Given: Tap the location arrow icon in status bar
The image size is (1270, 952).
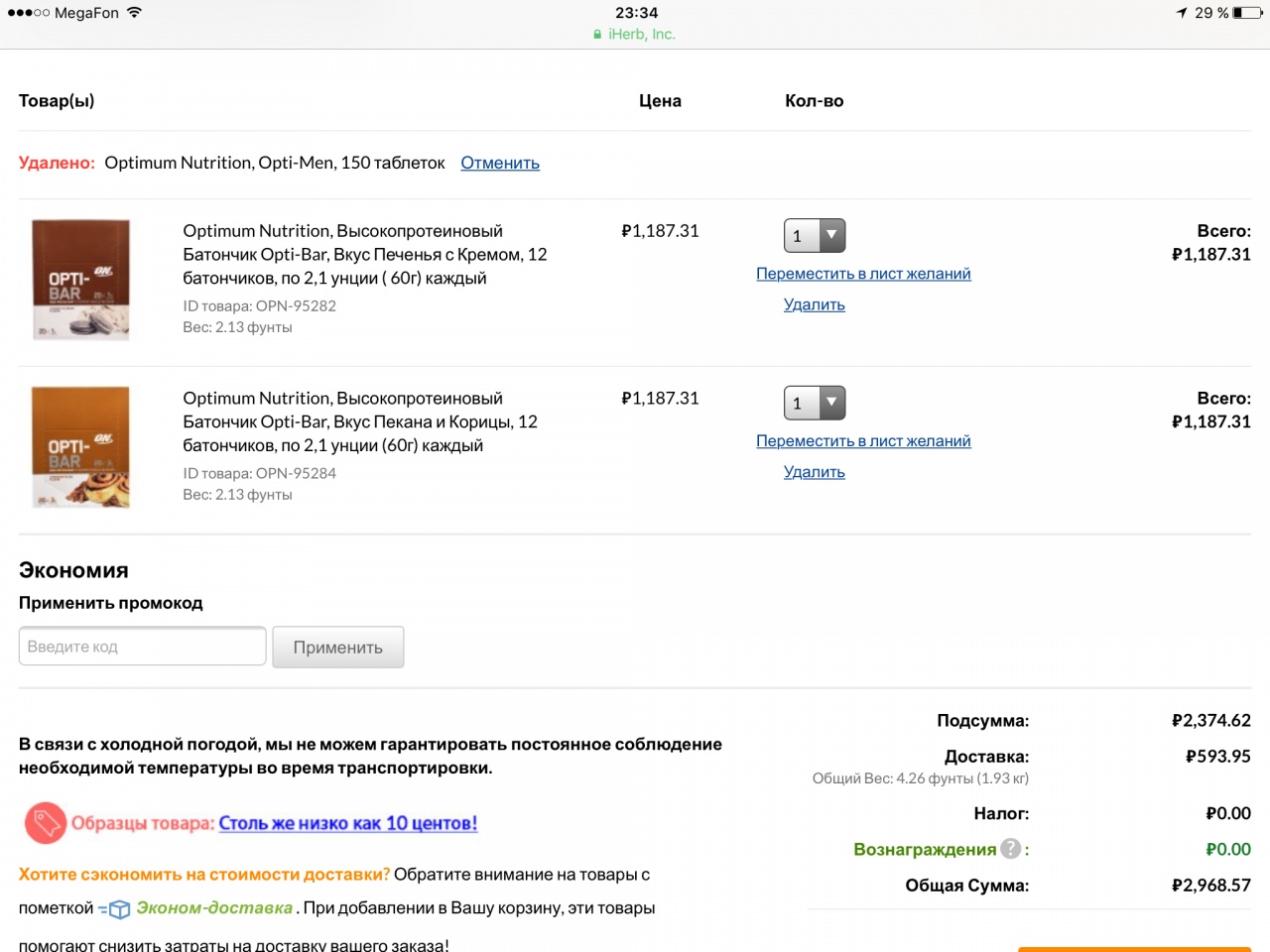Looking at the screenshot, I should tap(1182, 13).
